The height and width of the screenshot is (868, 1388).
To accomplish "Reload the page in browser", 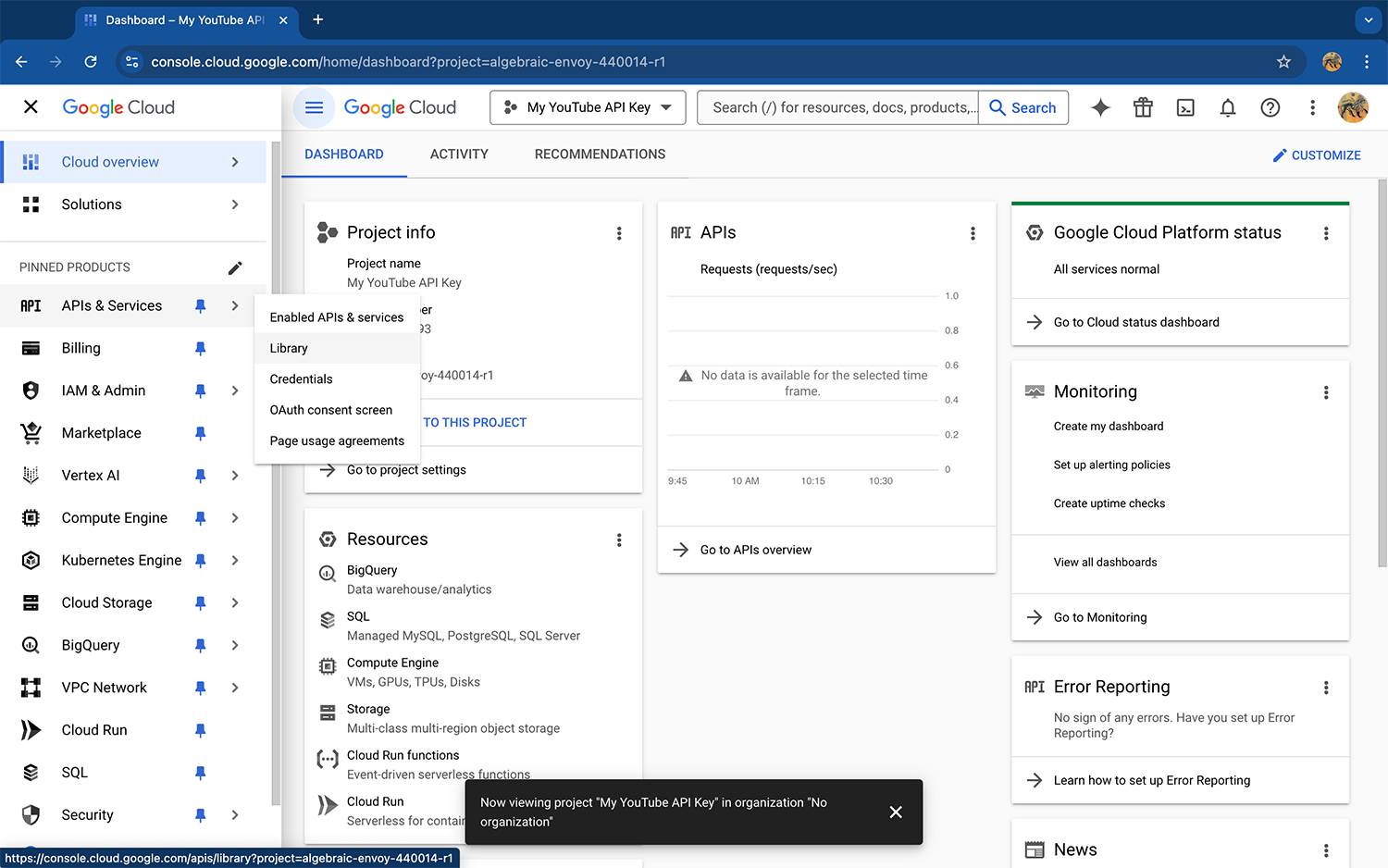I will click(91, 62).
